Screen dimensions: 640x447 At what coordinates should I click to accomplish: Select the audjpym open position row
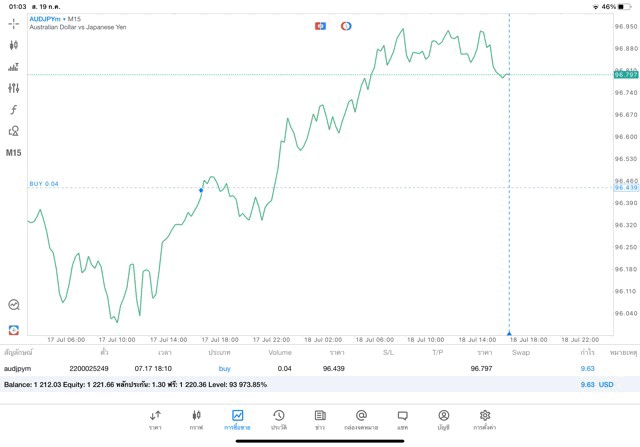(300, 368)
